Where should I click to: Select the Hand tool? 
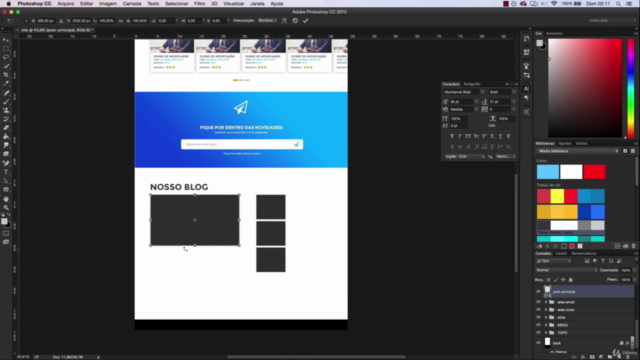[x=6, y=199]
